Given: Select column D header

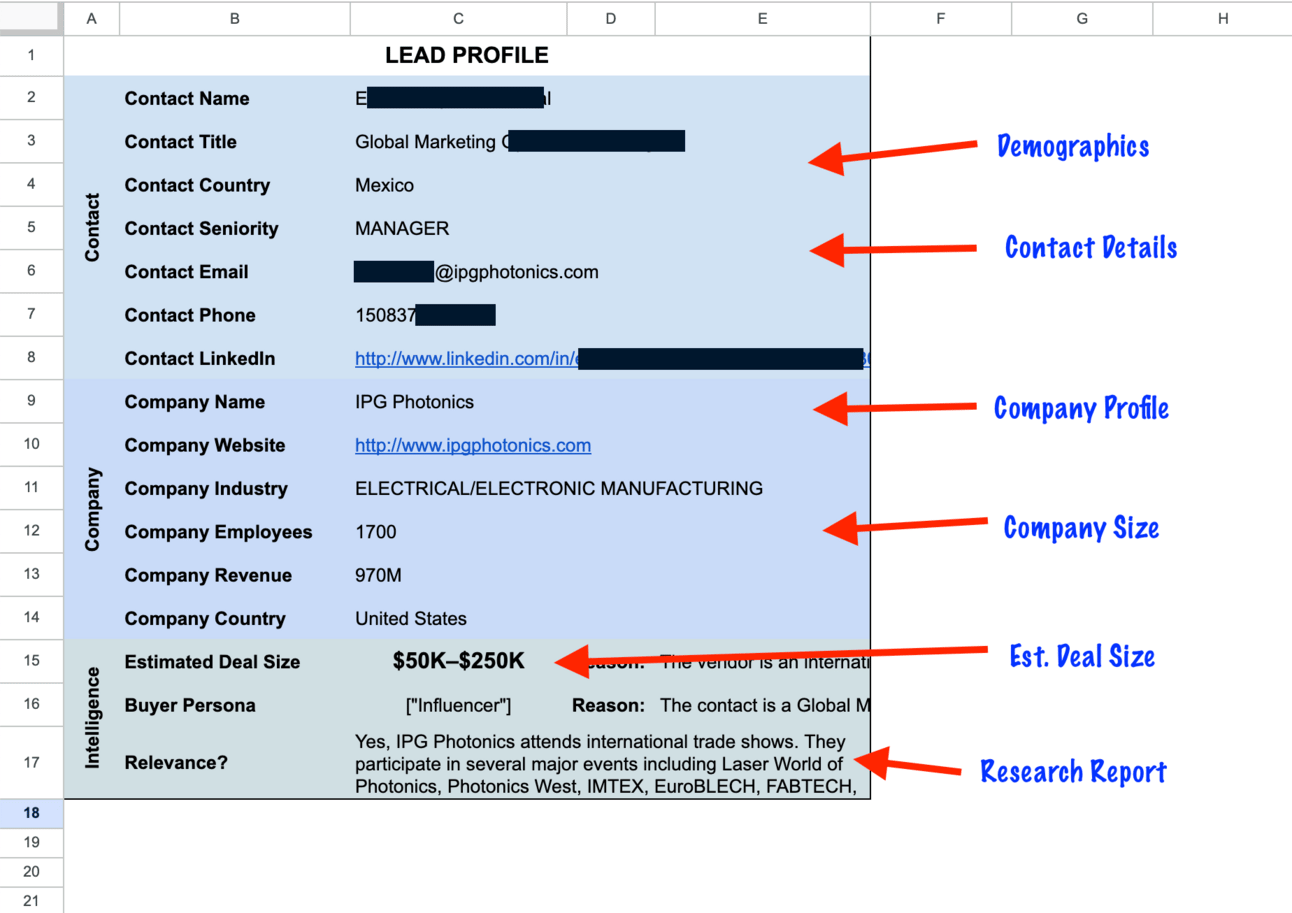Looking at the screenshot, I should coord(611,18).
